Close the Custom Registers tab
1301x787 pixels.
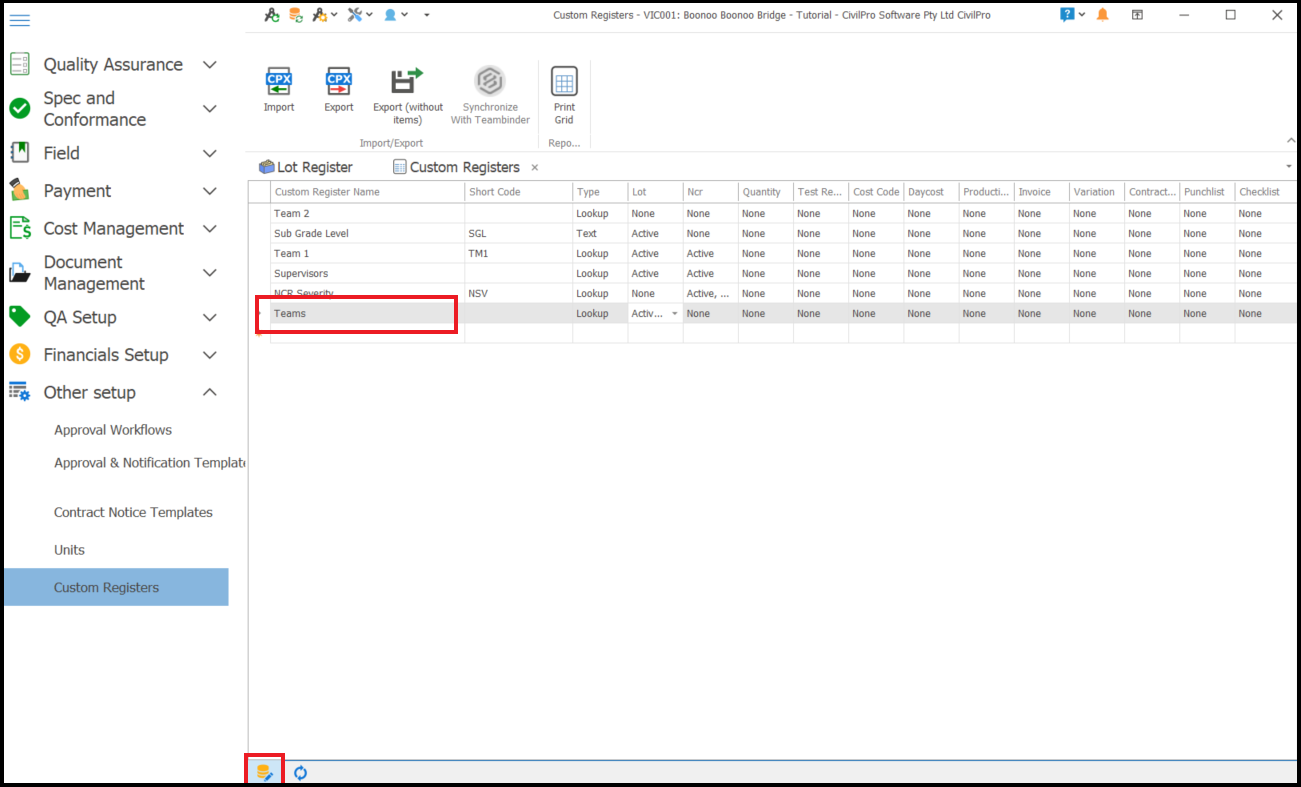(x=535, y=168)
